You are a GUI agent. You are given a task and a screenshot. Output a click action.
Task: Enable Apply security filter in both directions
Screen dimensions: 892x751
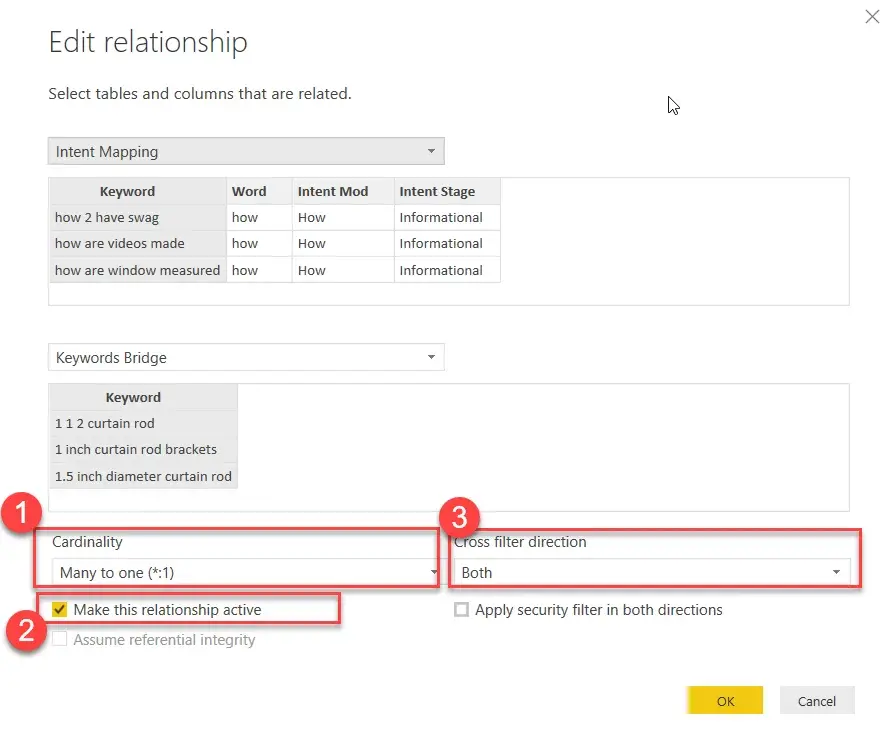[x=461, y=609]
